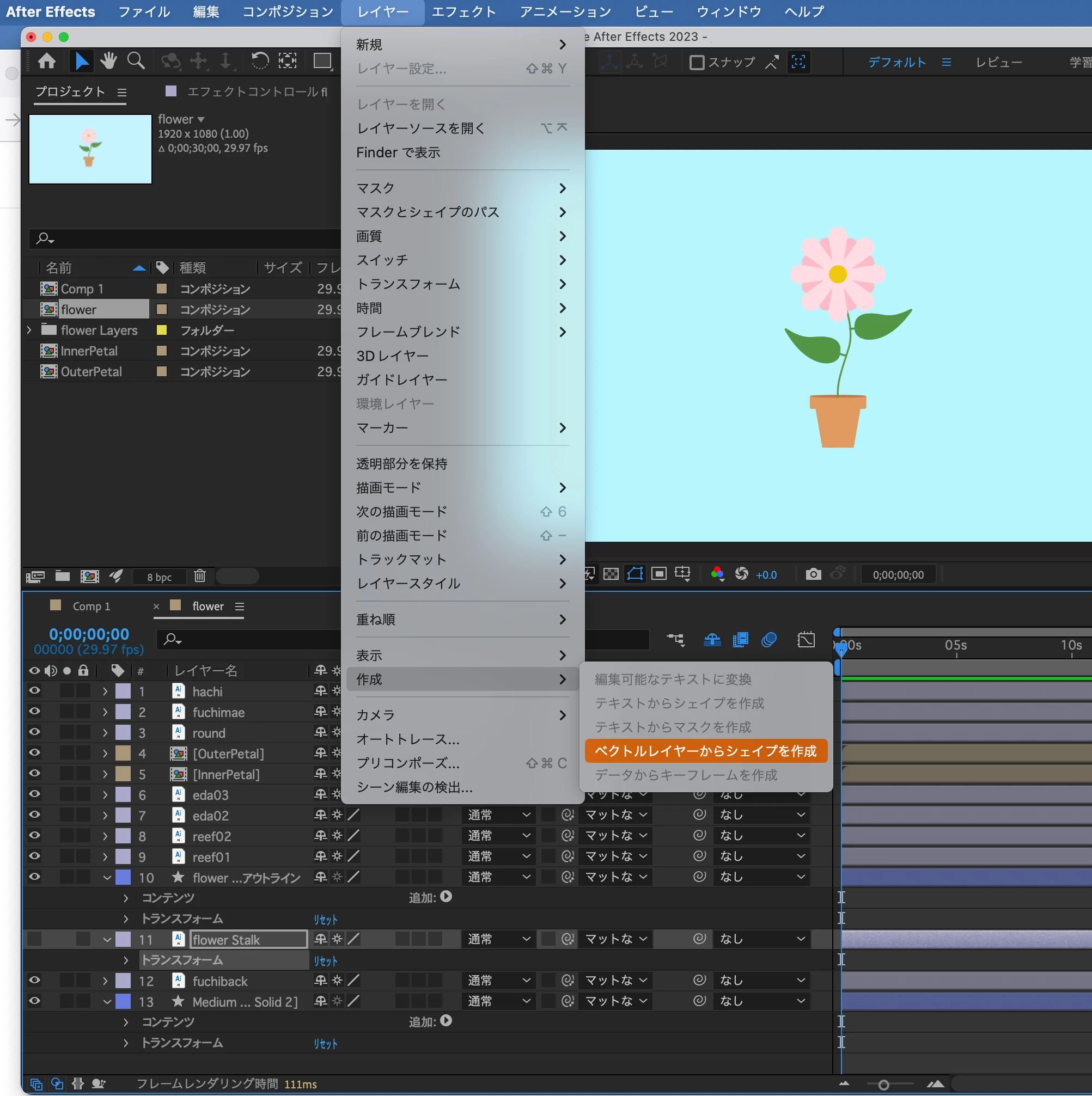Select the Zoom magnifier tool
1092x1096 pixels.
[136, 60]
